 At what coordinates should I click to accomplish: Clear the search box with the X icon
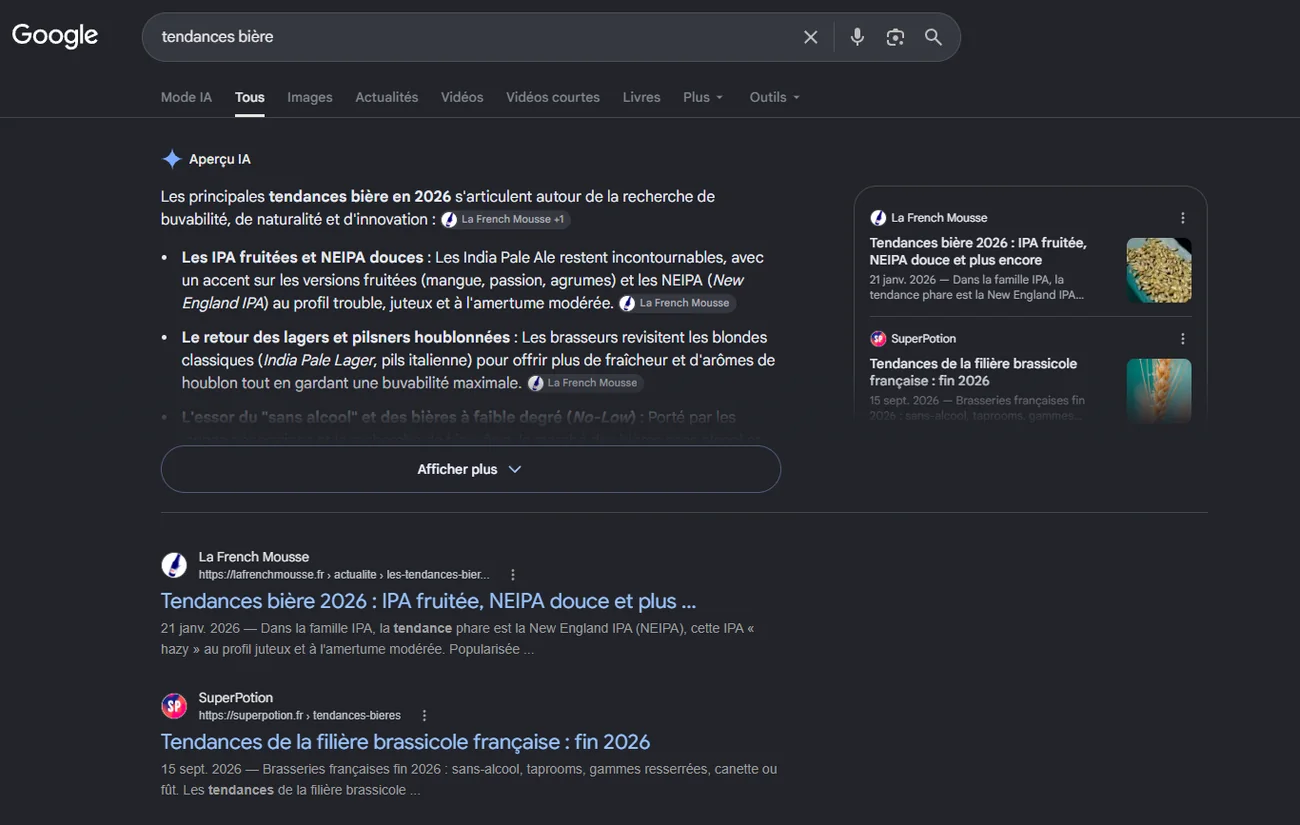[x=811, y=37]
